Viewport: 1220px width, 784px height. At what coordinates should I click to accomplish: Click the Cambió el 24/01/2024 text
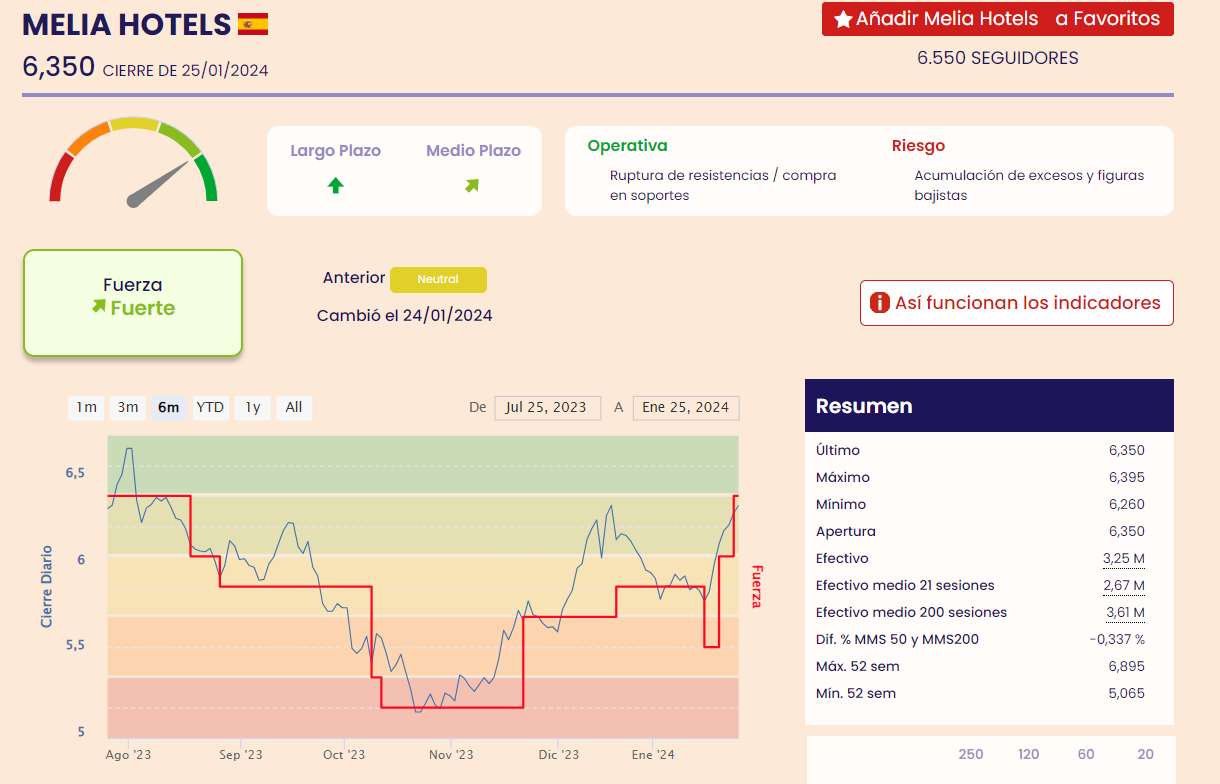(404, 315)
